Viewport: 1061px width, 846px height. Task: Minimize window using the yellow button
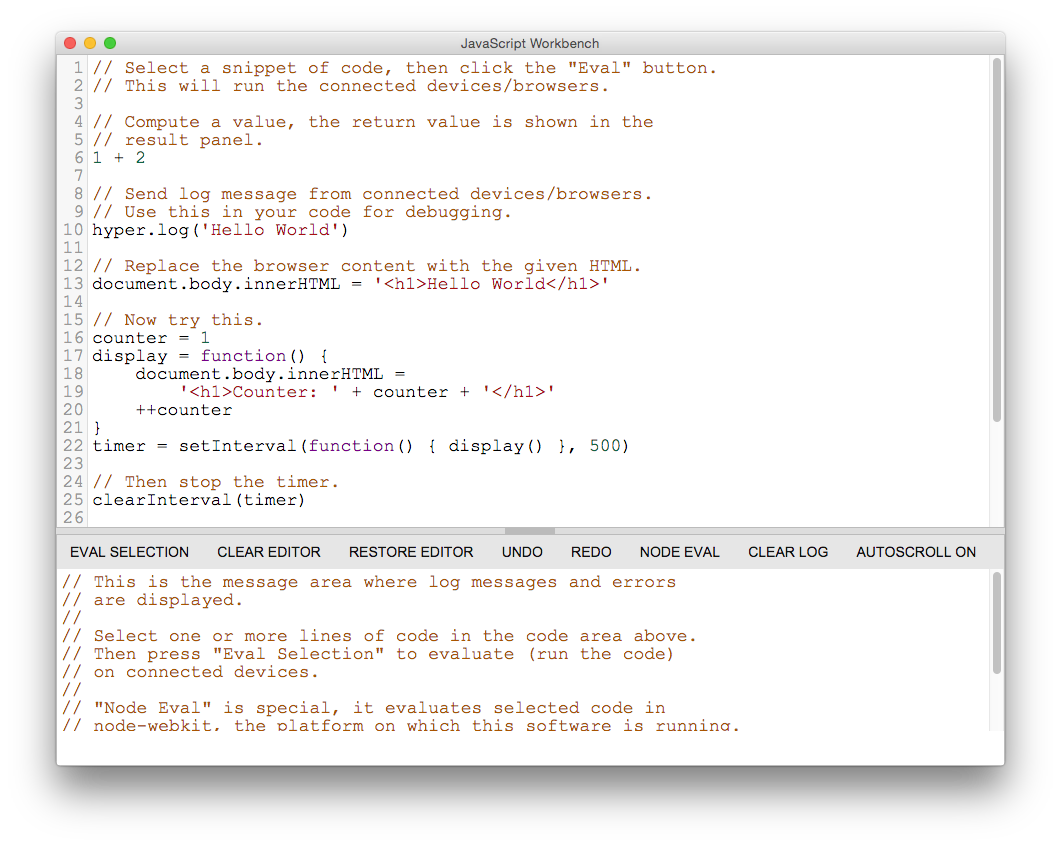[90, 43]
